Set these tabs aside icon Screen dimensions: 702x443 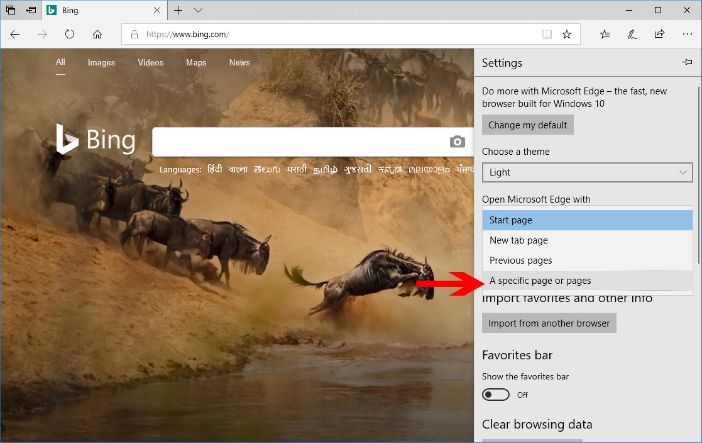[31, 10]
